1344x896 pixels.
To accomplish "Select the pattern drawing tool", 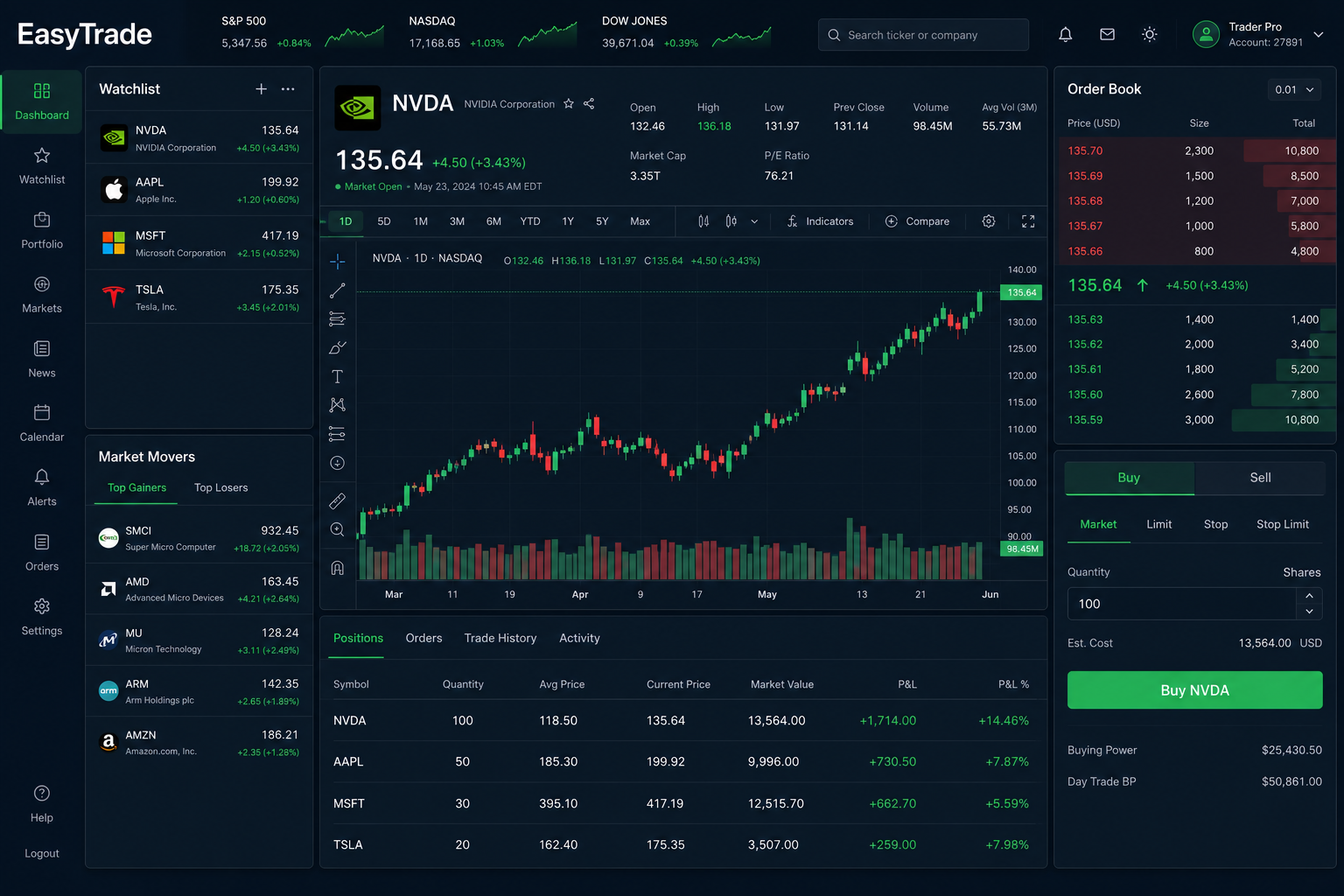I will (x=337, y=405).
